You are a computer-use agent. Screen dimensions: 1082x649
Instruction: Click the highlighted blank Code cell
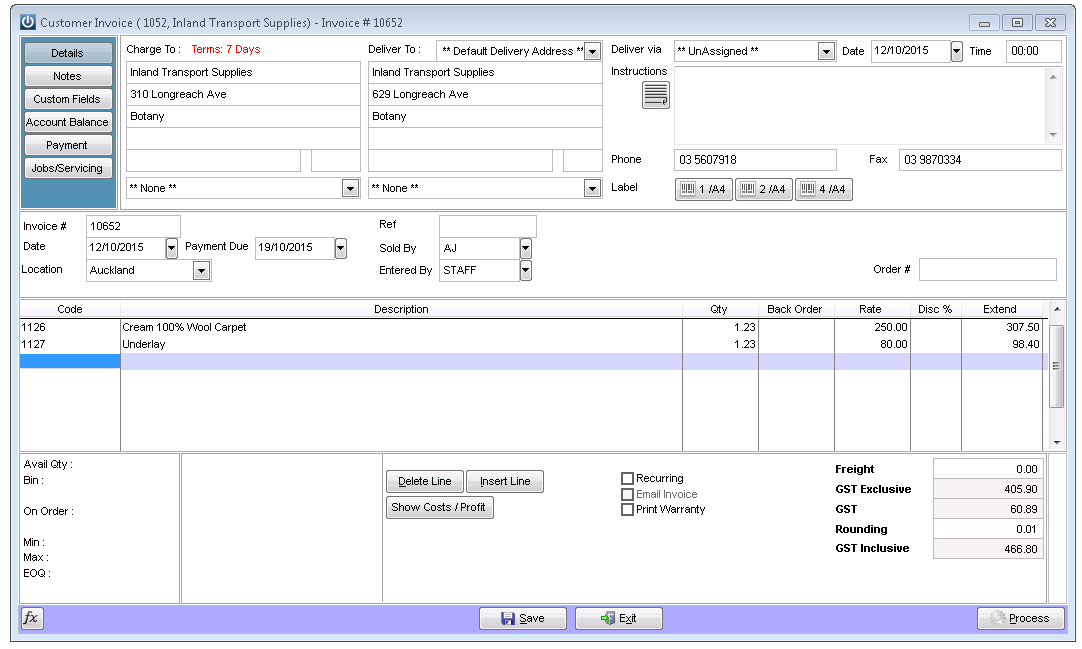(70, 361)
